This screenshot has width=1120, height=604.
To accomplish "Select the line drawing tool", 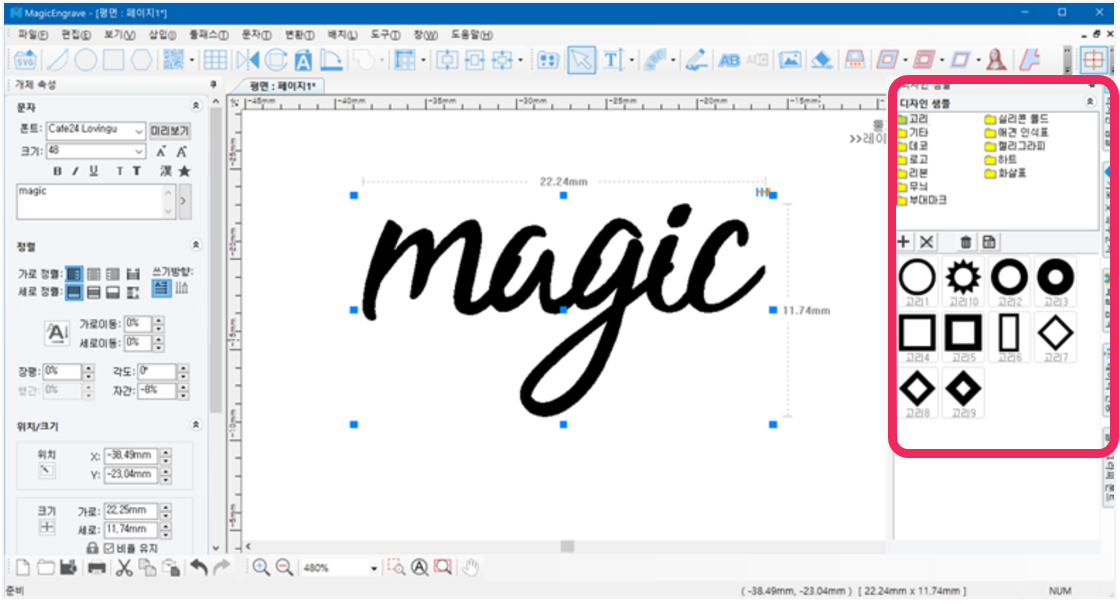I will [x=57, y=60].
